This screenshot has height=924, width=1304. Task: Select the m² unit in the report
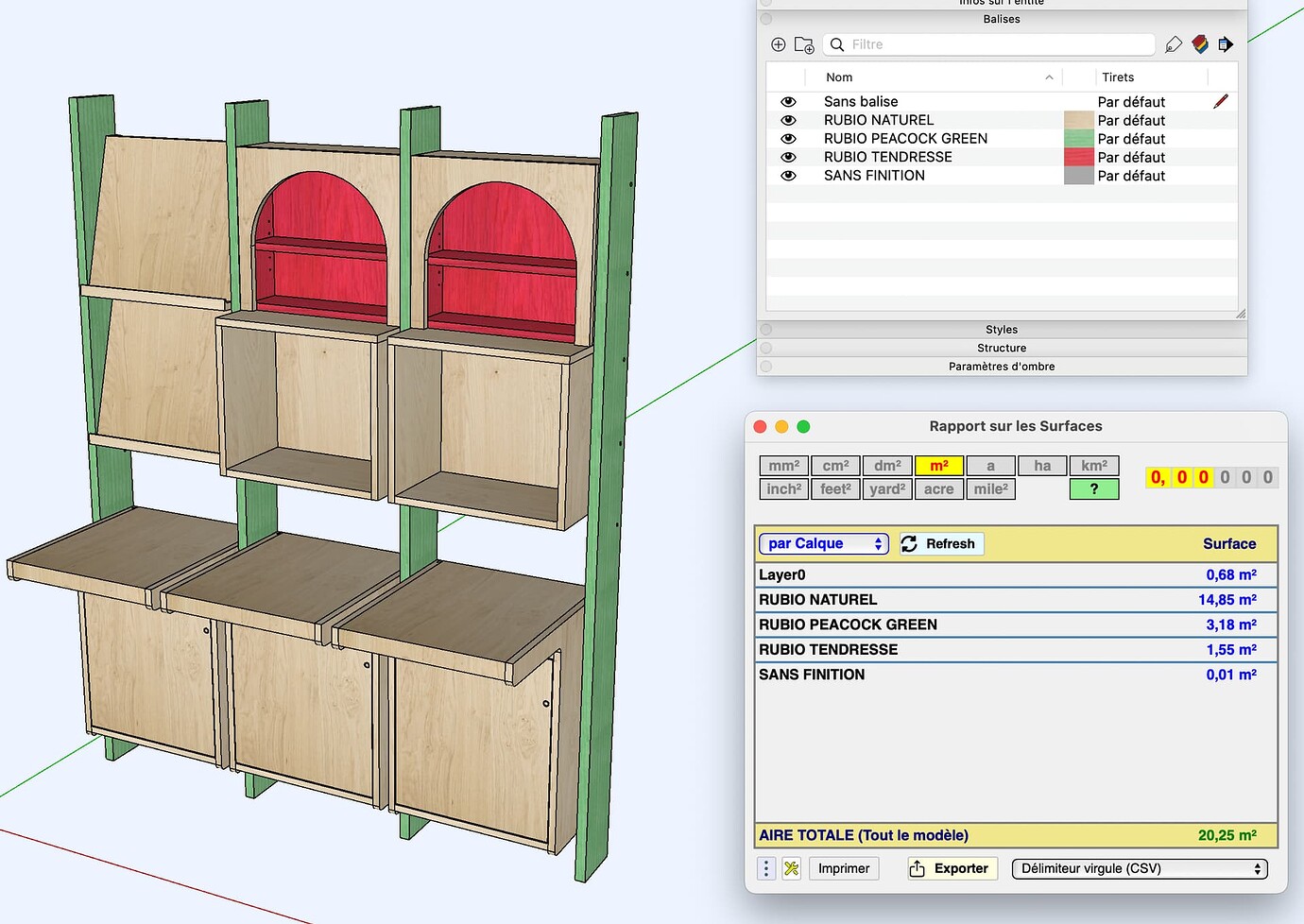[938, 465]
